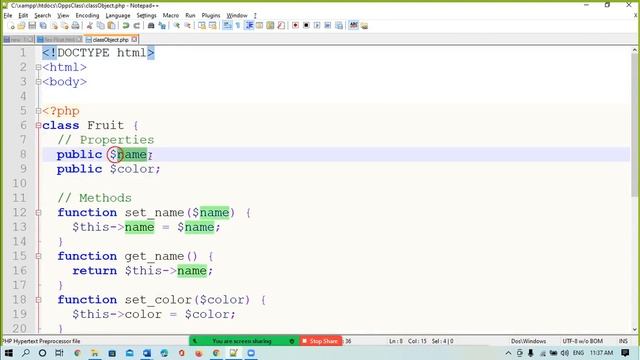Open Task View on the taskbar

point(59,353)
